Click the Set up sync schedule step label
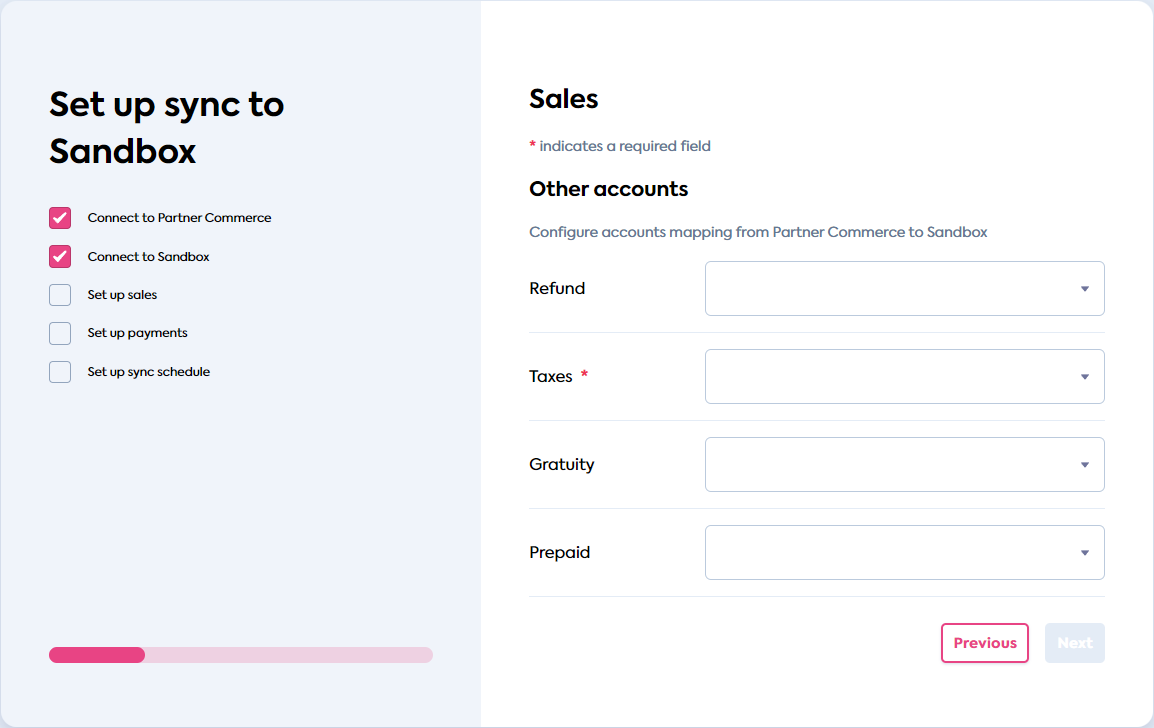The image size is (1154, 728). coord(147,371)
